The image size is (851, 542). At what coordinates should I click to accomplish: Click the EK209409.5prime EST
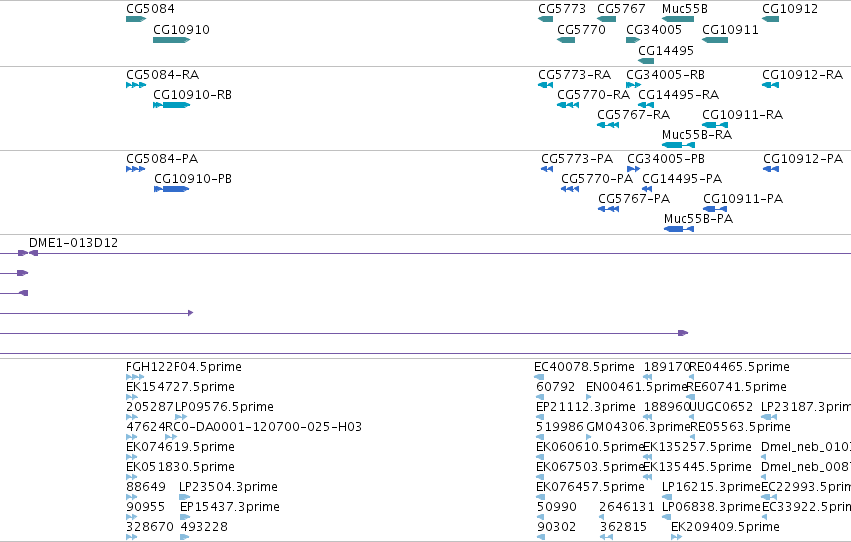click(x=677, y=537)
